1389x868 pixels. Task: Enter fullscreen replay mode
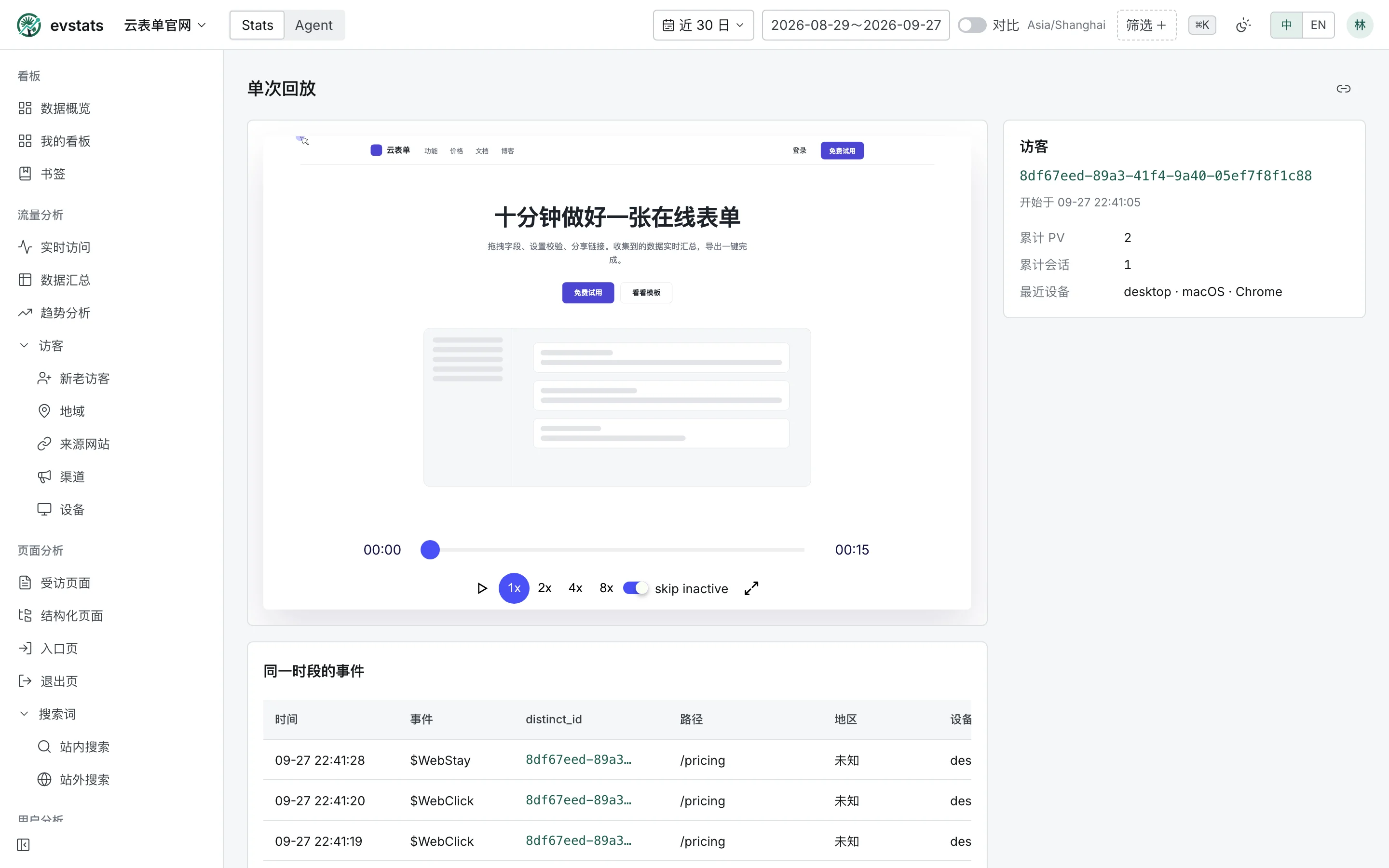[x=751, y=588]
